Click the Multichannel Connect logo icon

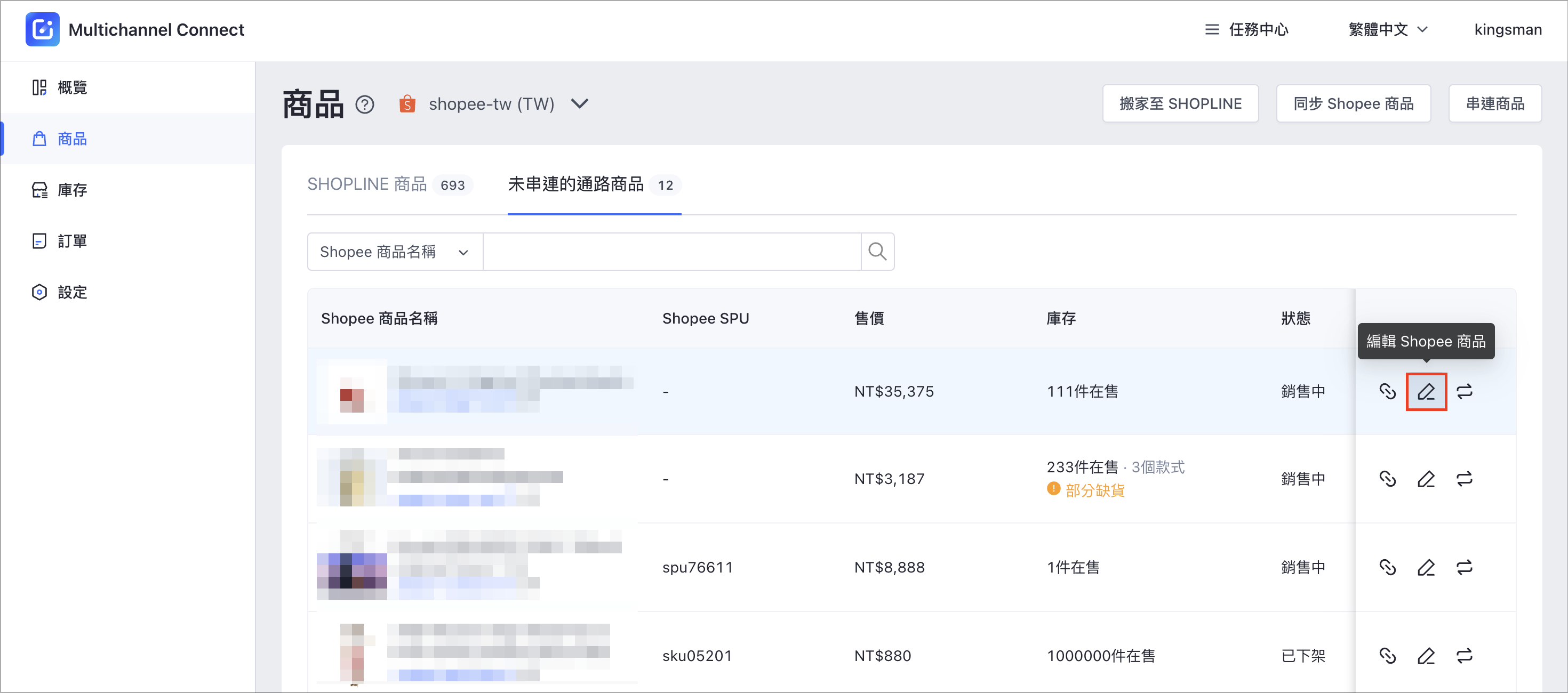(x=43, y=29)
